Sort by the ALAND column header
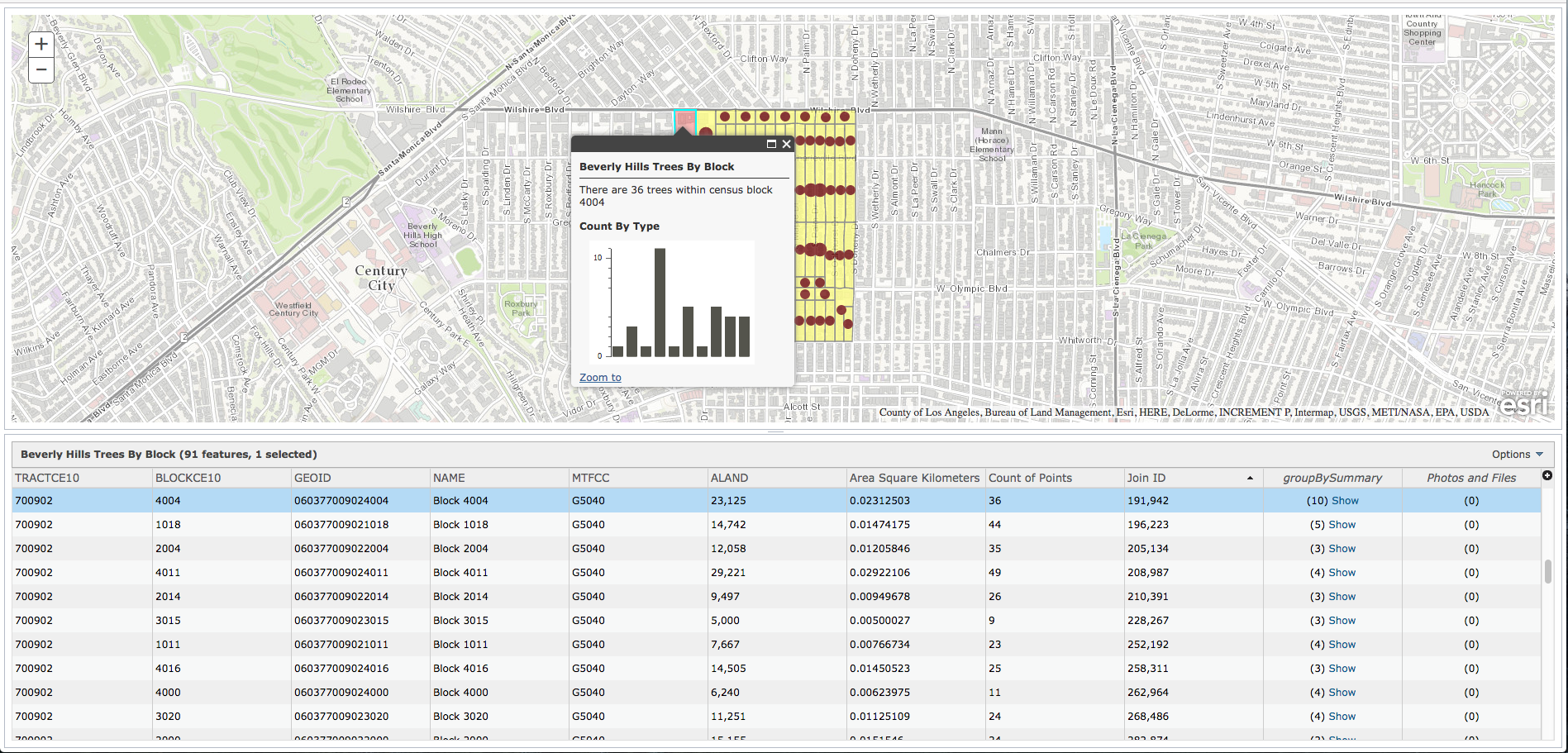 point(729,478)
